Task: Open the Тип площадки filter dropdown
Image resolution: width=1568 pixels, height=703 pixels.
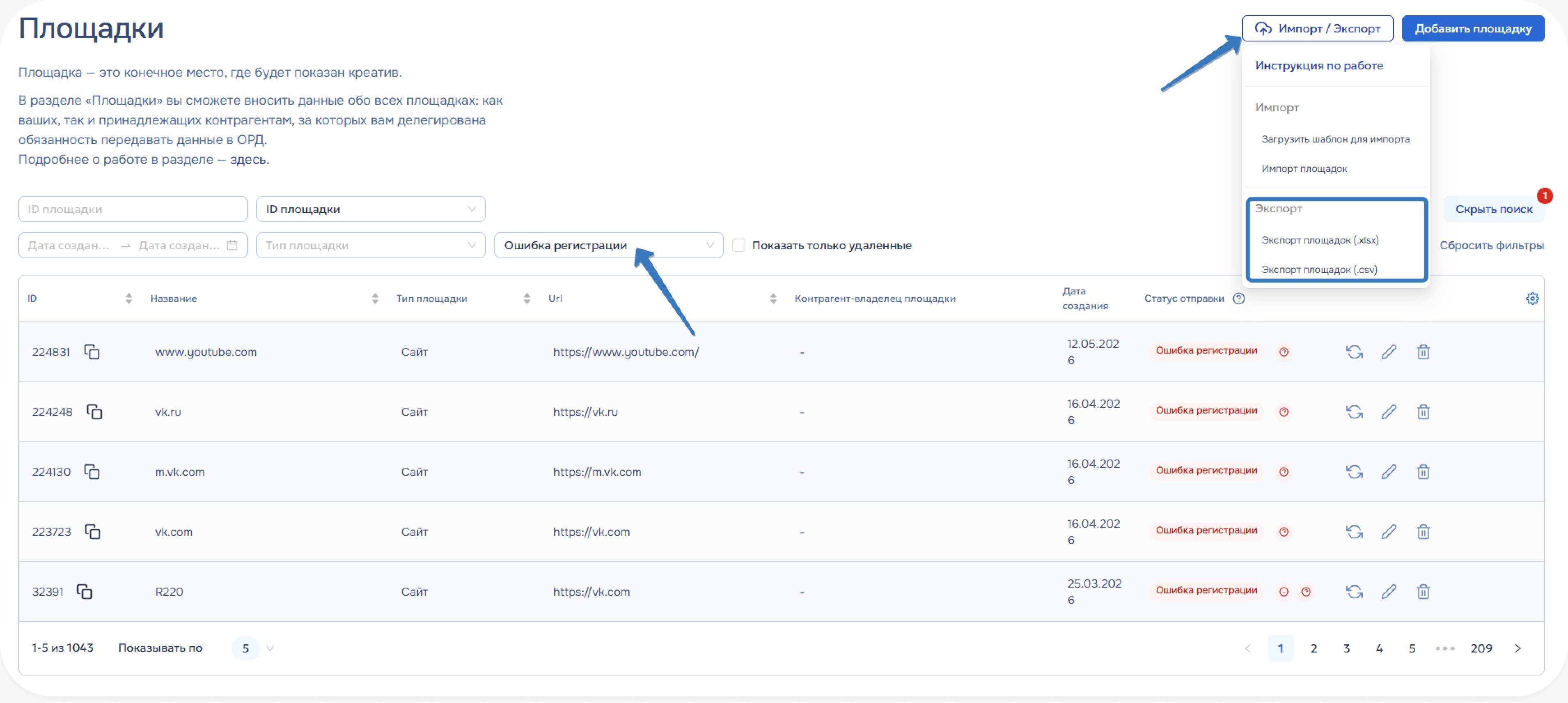Action: [371, 246]
